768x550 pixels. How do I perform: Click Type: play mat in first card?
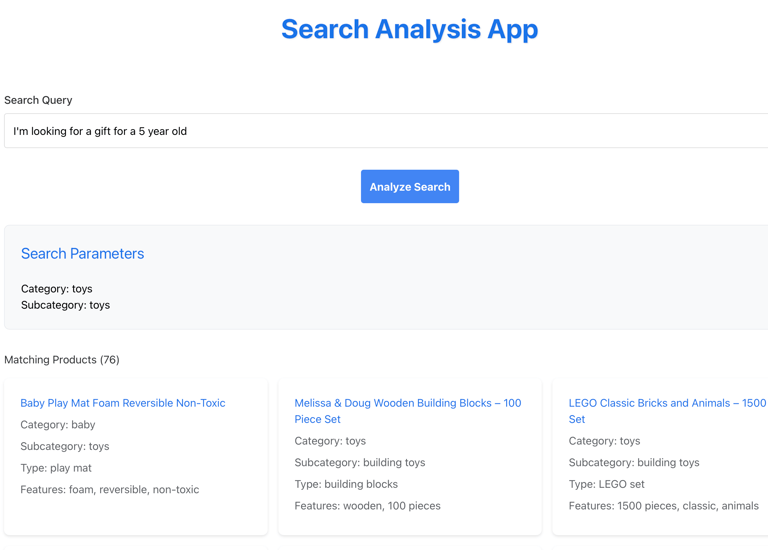(56, 468)
